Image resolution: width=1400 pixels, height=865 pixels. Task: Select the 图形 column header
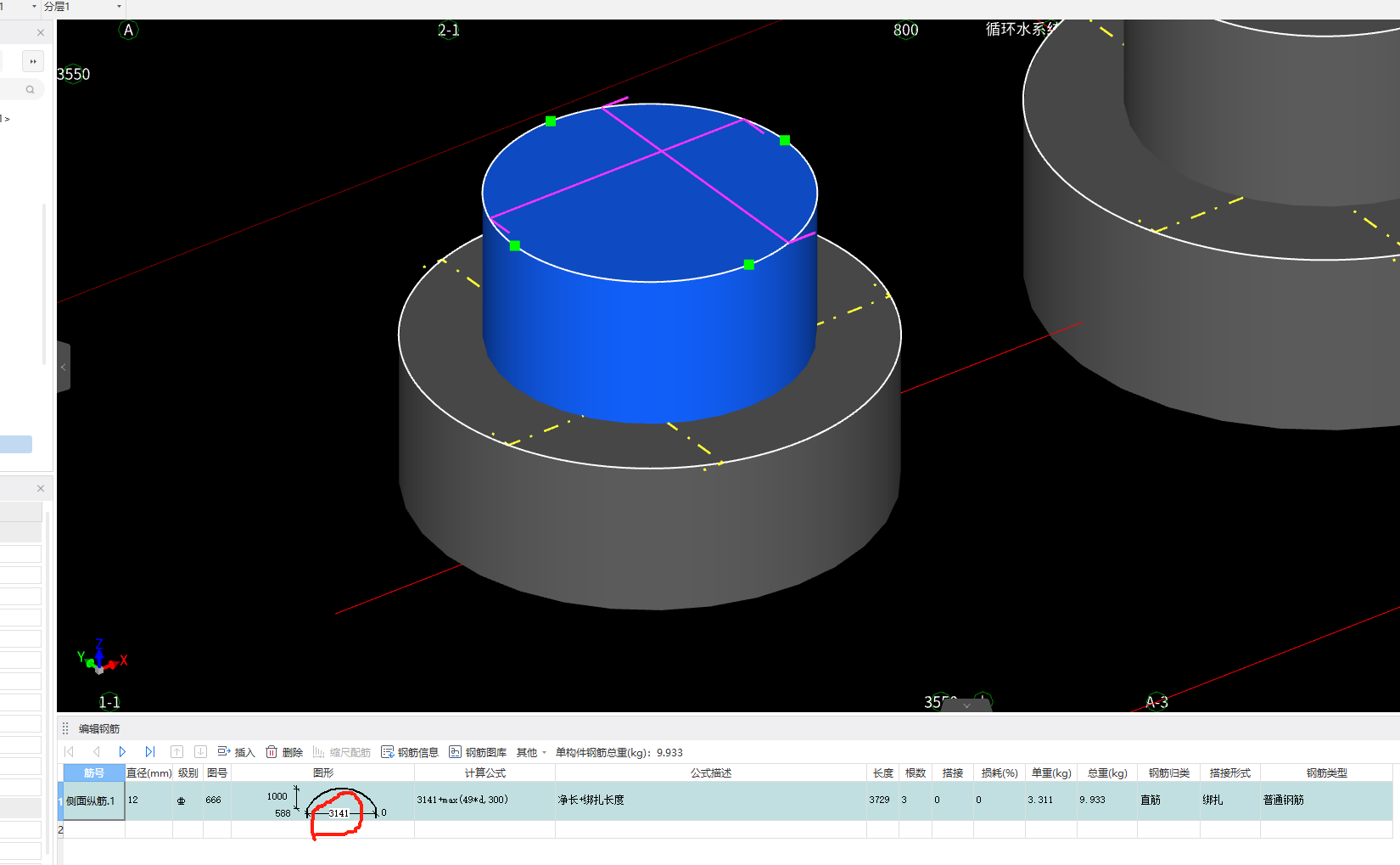322,772
